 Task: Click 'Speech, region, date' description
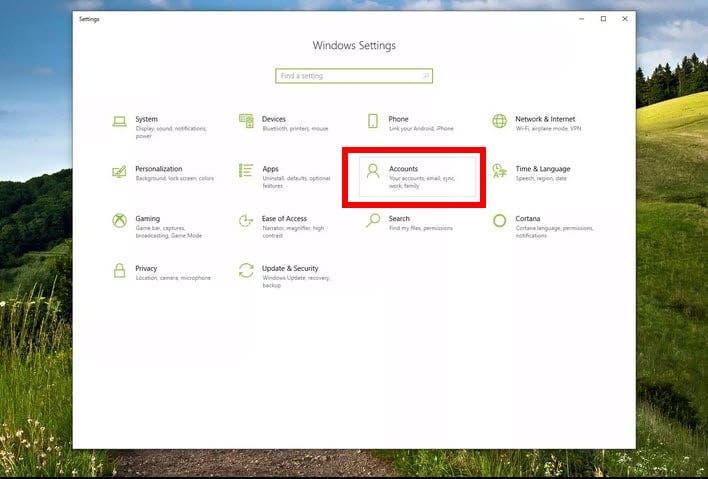[541, 178]
